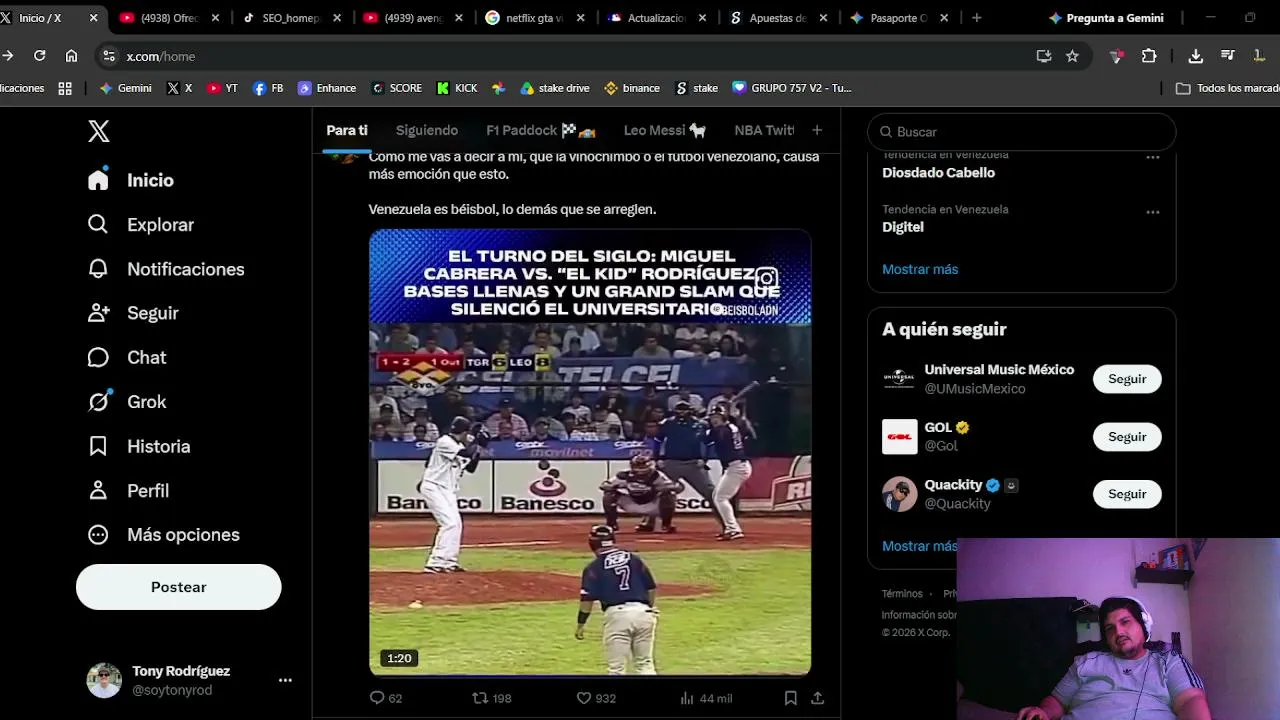Open the KICK bookmark
1280x720 pixels.
click(x=457, y=88)
